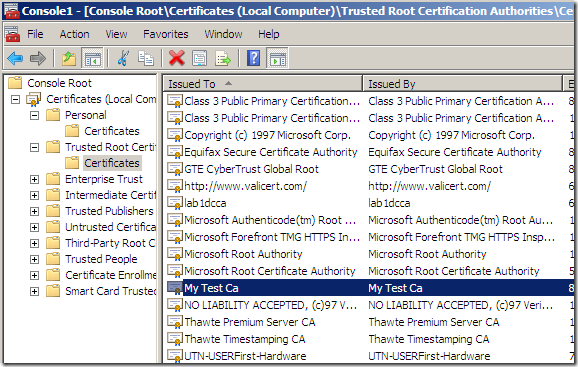This screenshot has width=578, height=367.
Task: Expand the Trusted Publishers node
Action: (34, 212)
